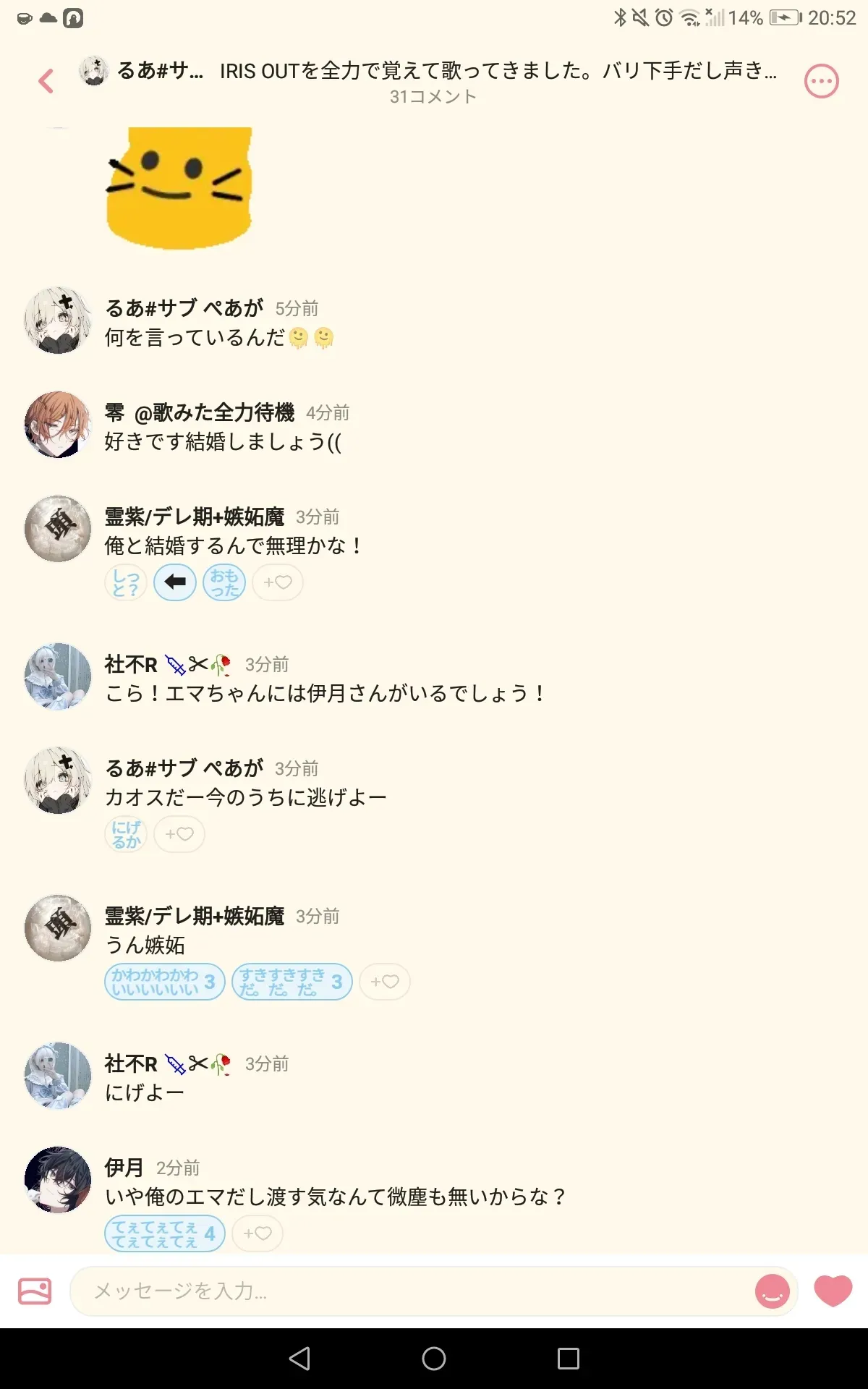Viewport: 868px width, 1389px height.
Task: Open the emoji smiley picker
Action: click(x=772, y=1291)
